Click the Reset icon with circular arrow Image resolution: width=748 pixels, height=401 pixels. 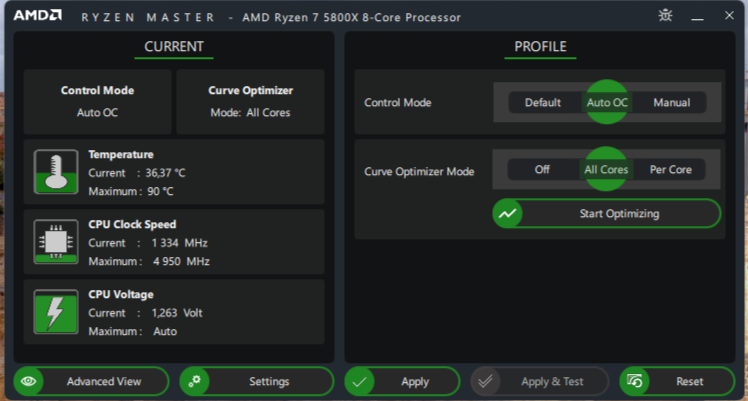tap(634, 381)
